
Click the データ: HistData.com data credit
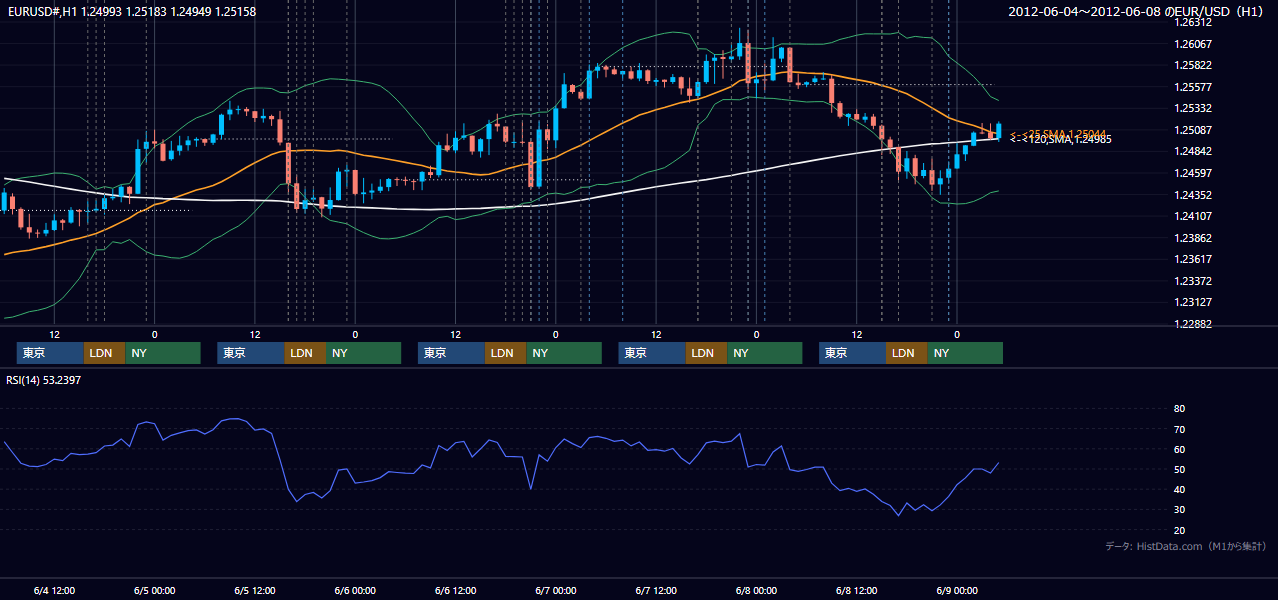pyautogui.click(x=1186, y=546)
